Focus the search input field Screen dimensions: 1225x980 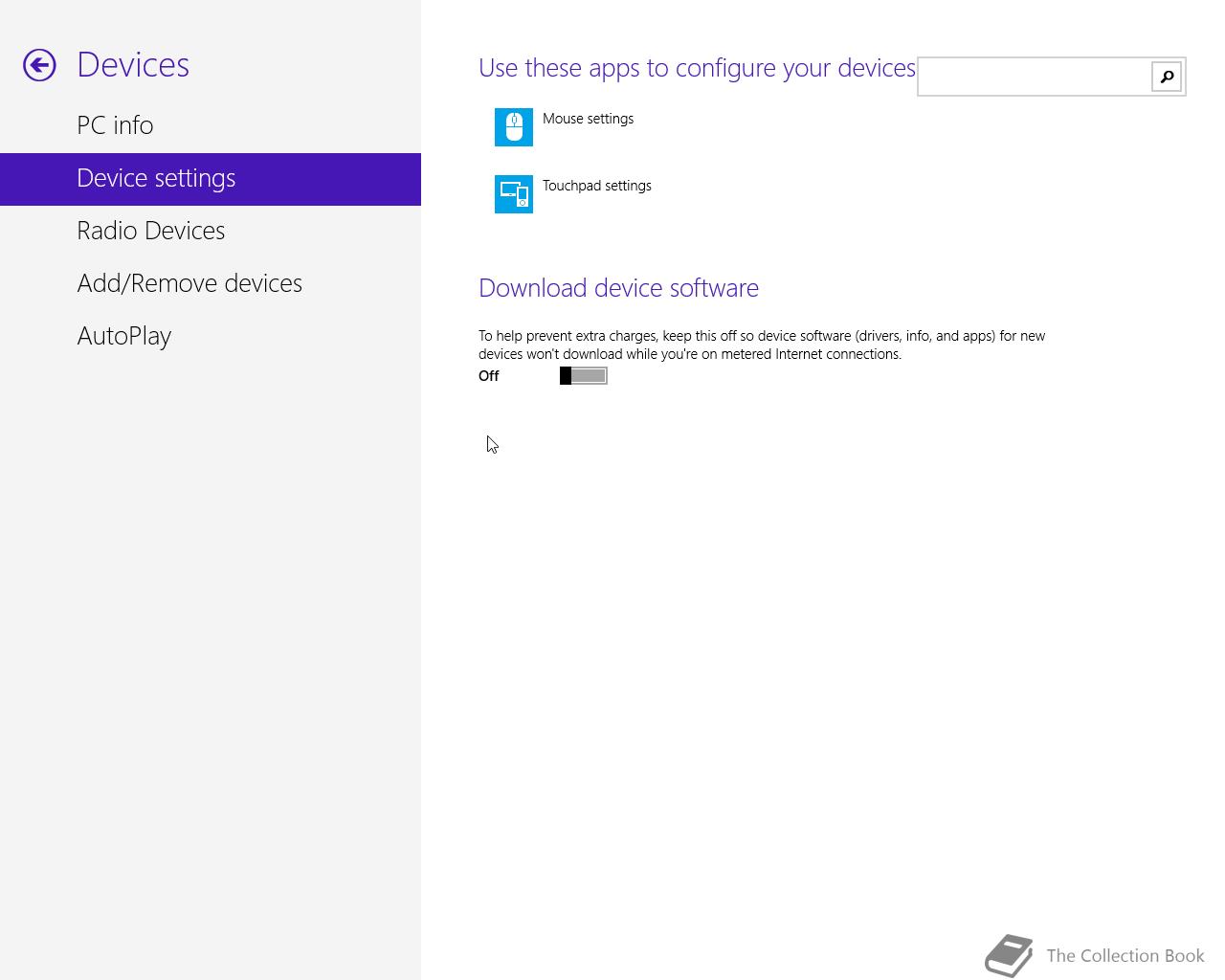click(1035, 77)
